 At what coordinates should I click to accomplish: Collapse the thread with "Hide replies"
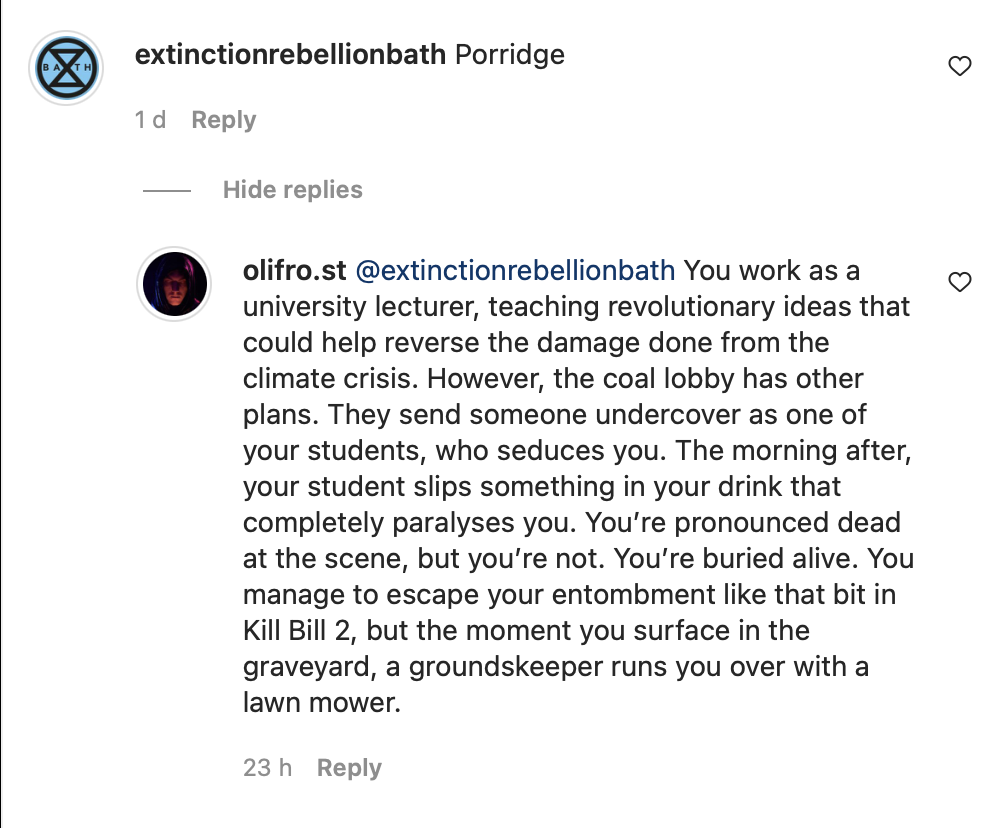tap(292, 190)
